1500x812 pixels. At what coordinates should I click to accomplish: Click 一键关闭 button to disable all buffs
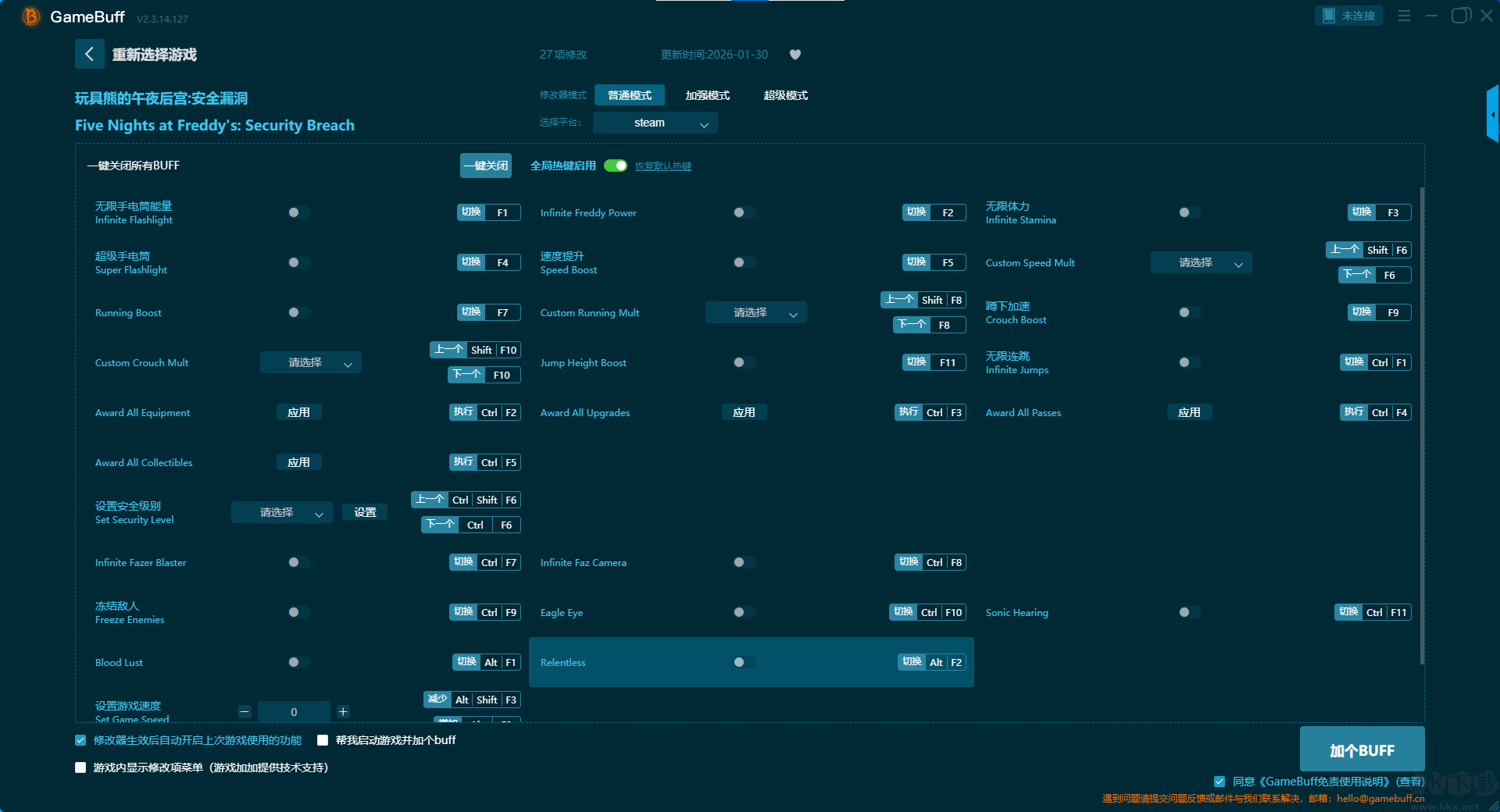(486, 166)
